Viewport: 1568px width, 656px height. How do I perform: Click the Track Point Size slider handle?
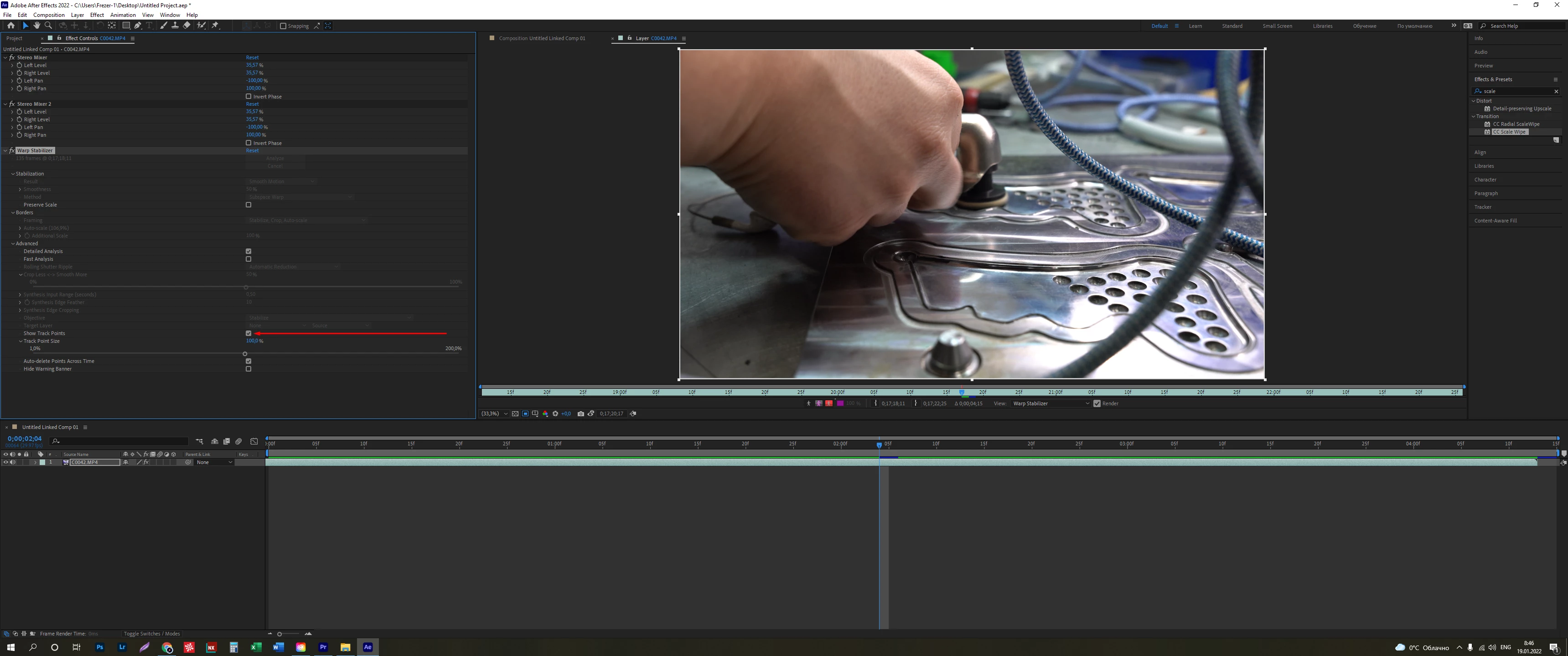pos(245,354)
